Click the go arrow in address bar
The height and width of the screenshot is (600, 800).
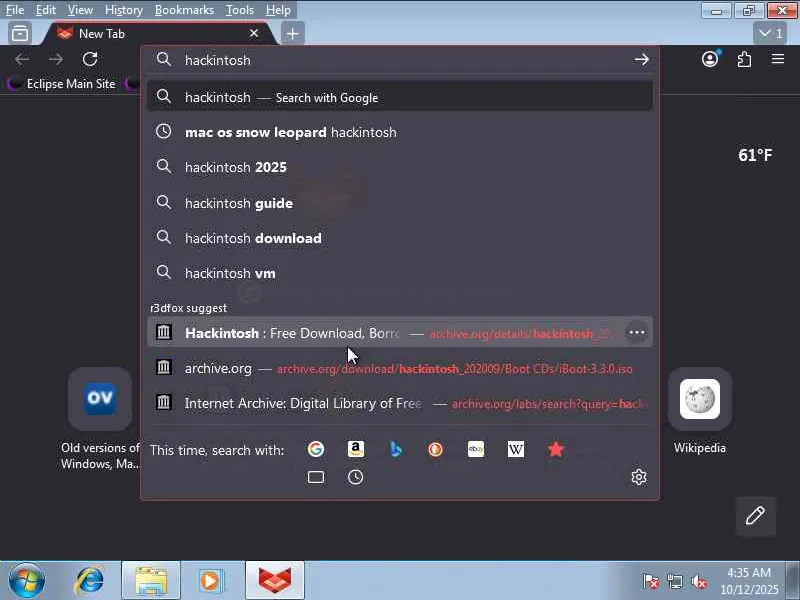coord(641,60)
